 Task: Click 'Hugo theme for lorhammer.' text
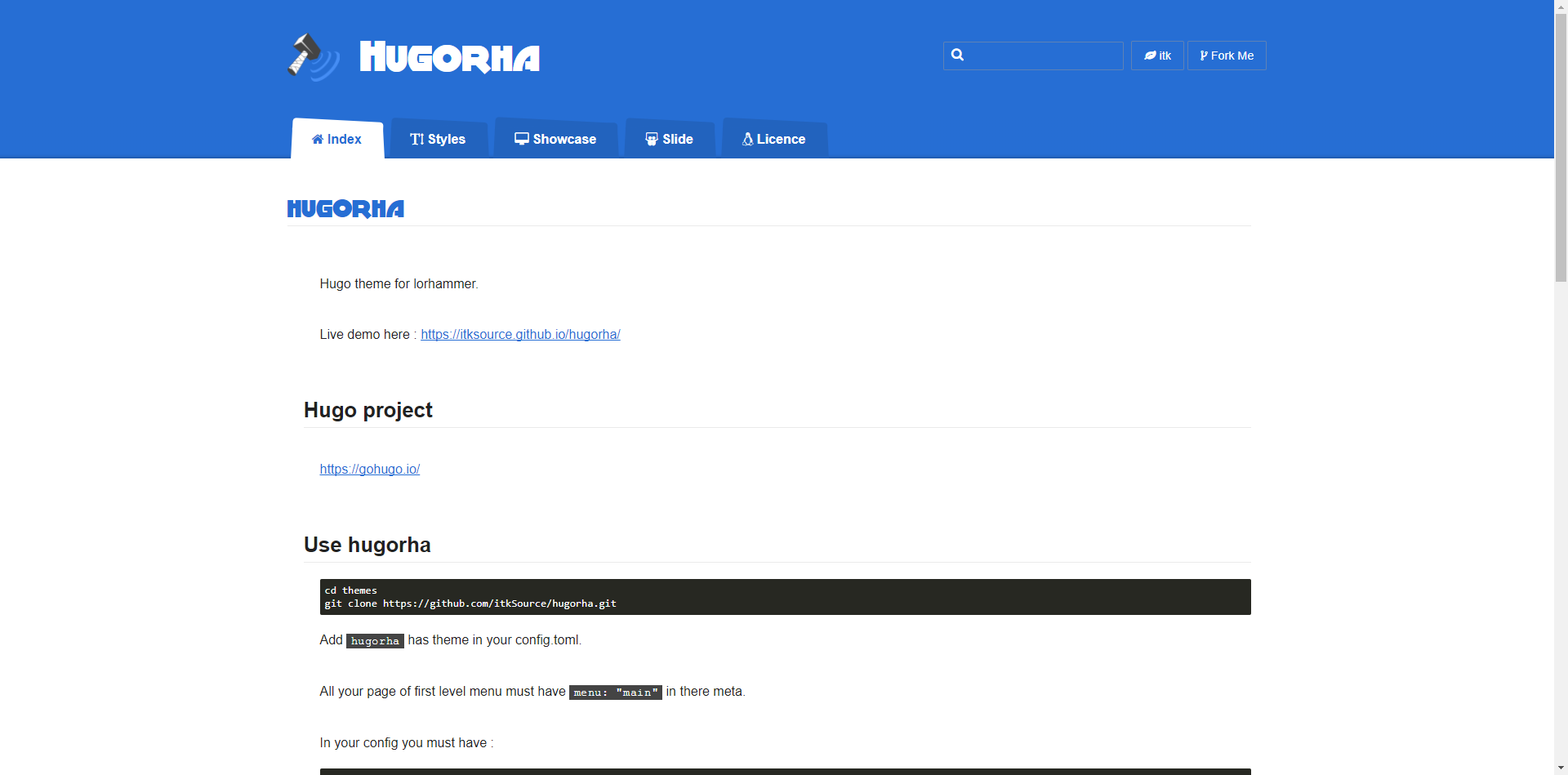click(399, 283)
